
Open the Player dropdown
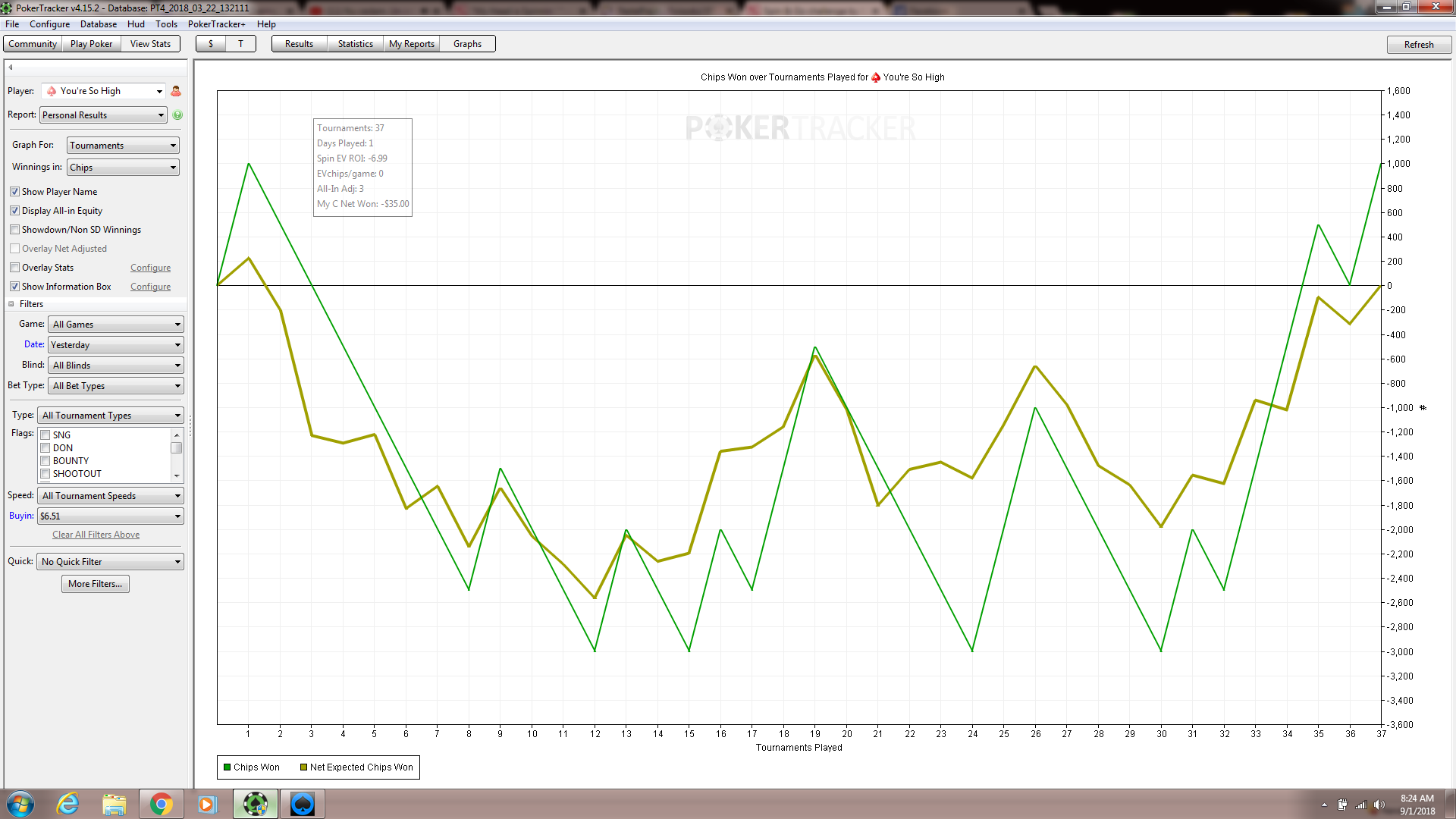pyautogui.click(x=104, y=91)
